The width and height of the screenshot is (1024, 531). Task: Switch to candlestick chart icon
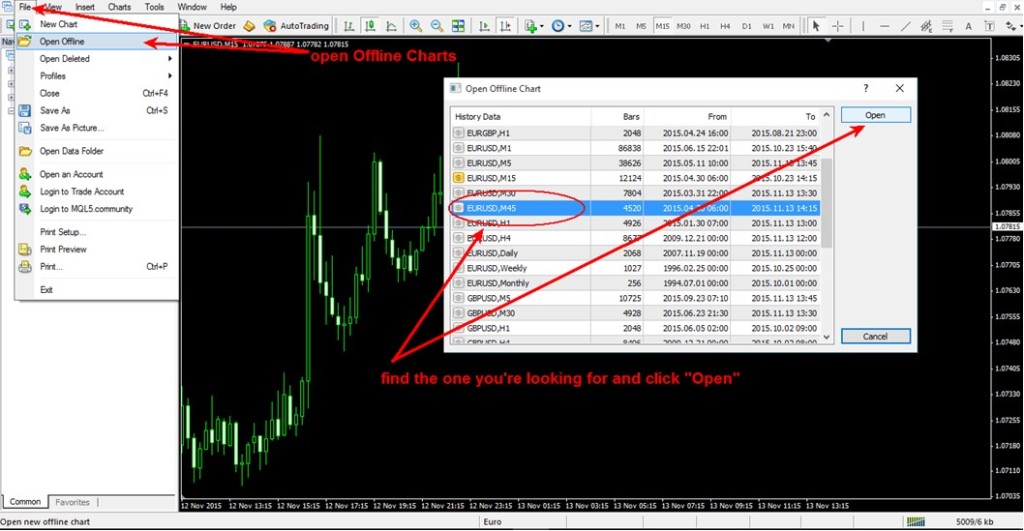pyautogui.click(x=370, y=25)
